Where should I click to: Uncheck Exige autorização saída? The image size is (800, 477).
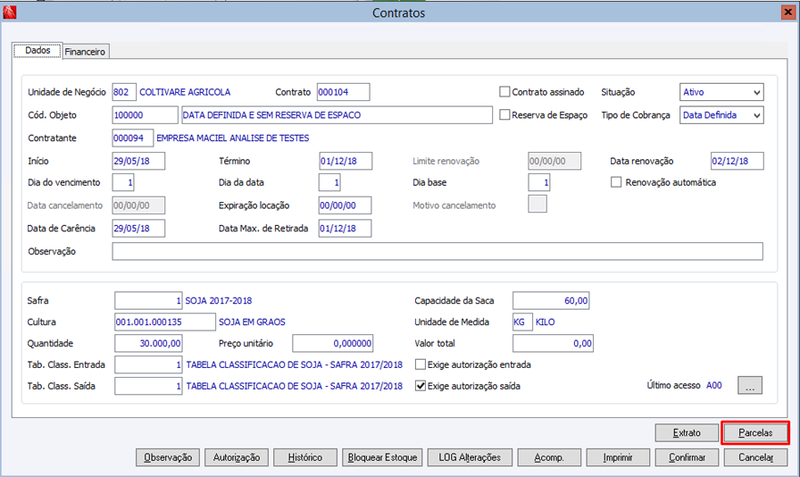coord(420,386)
